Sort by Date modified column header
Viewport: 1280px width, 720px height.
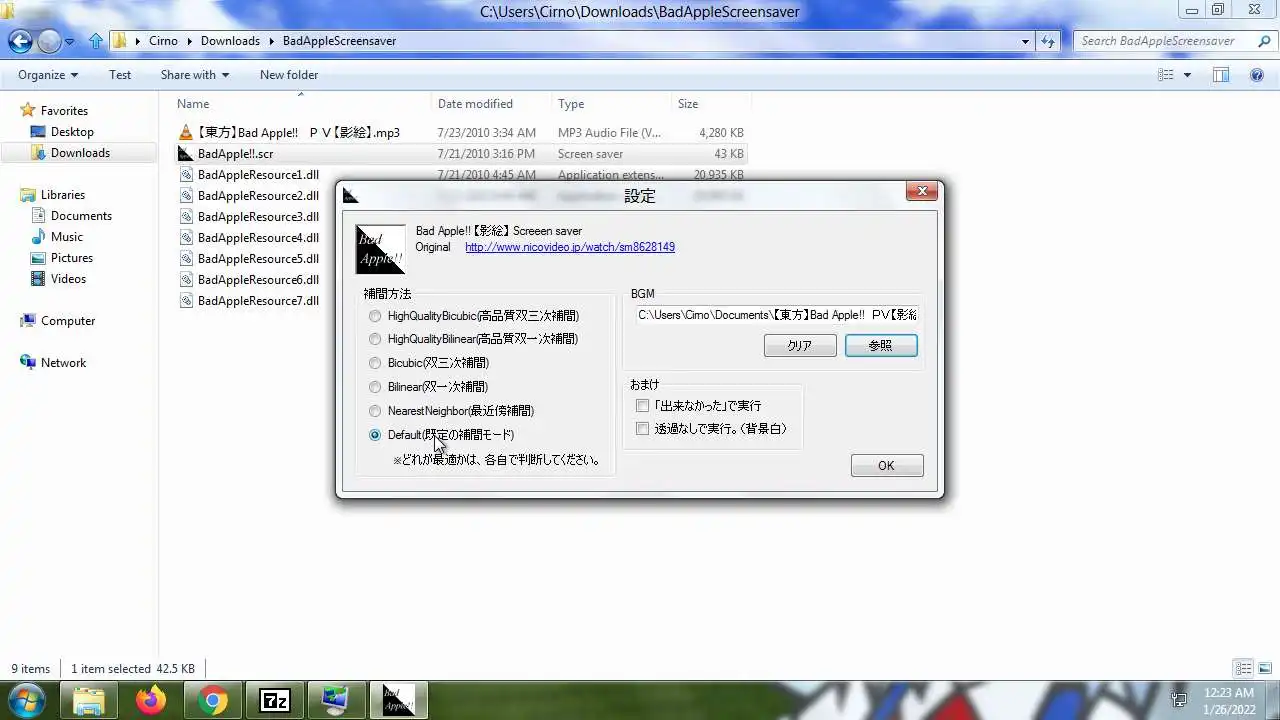coord(475,104)
